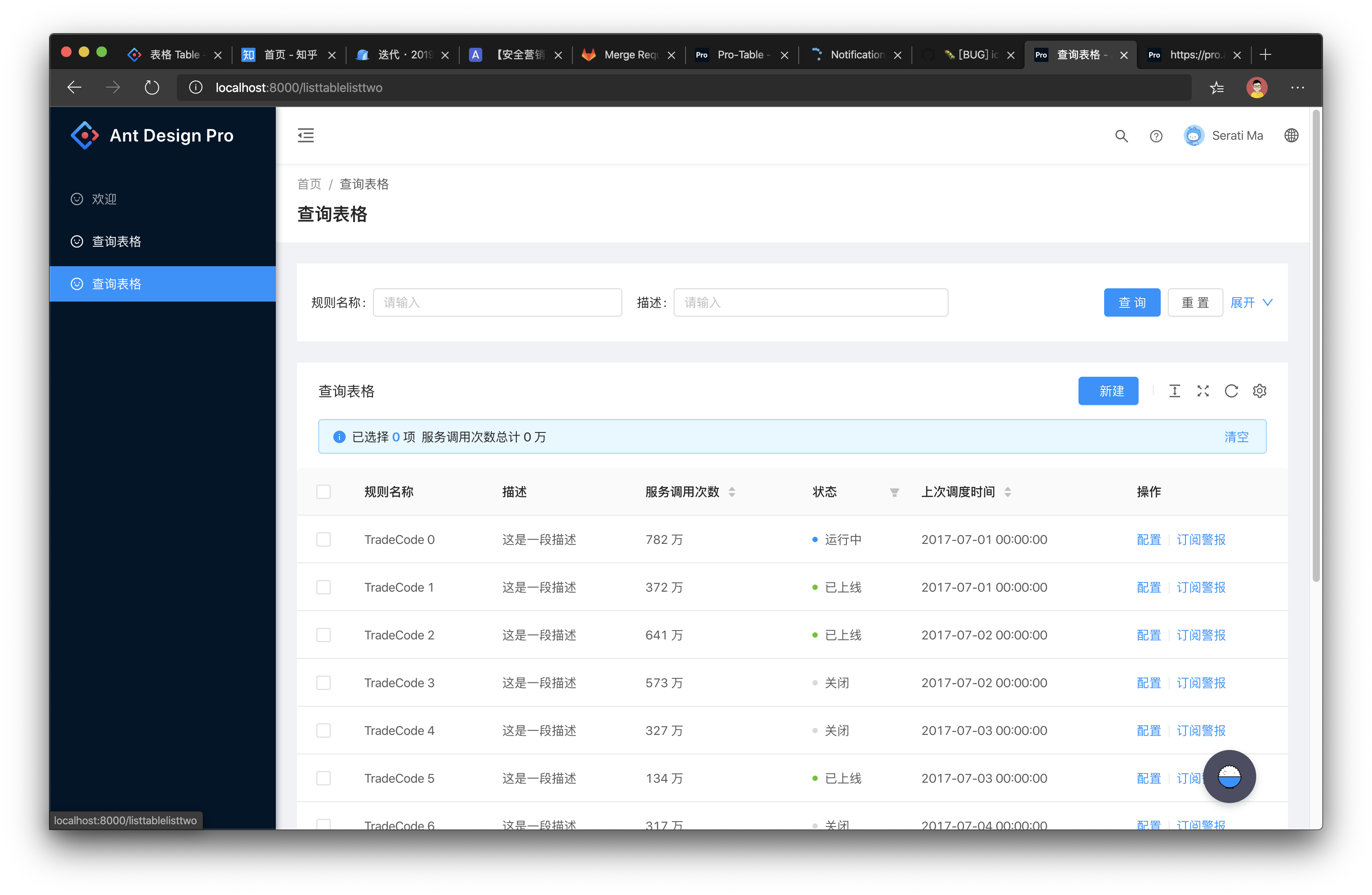The width and height of the screenshot is (1372, 895).
Task: Open the 状态 column filter
Action: tap(894, 493)
